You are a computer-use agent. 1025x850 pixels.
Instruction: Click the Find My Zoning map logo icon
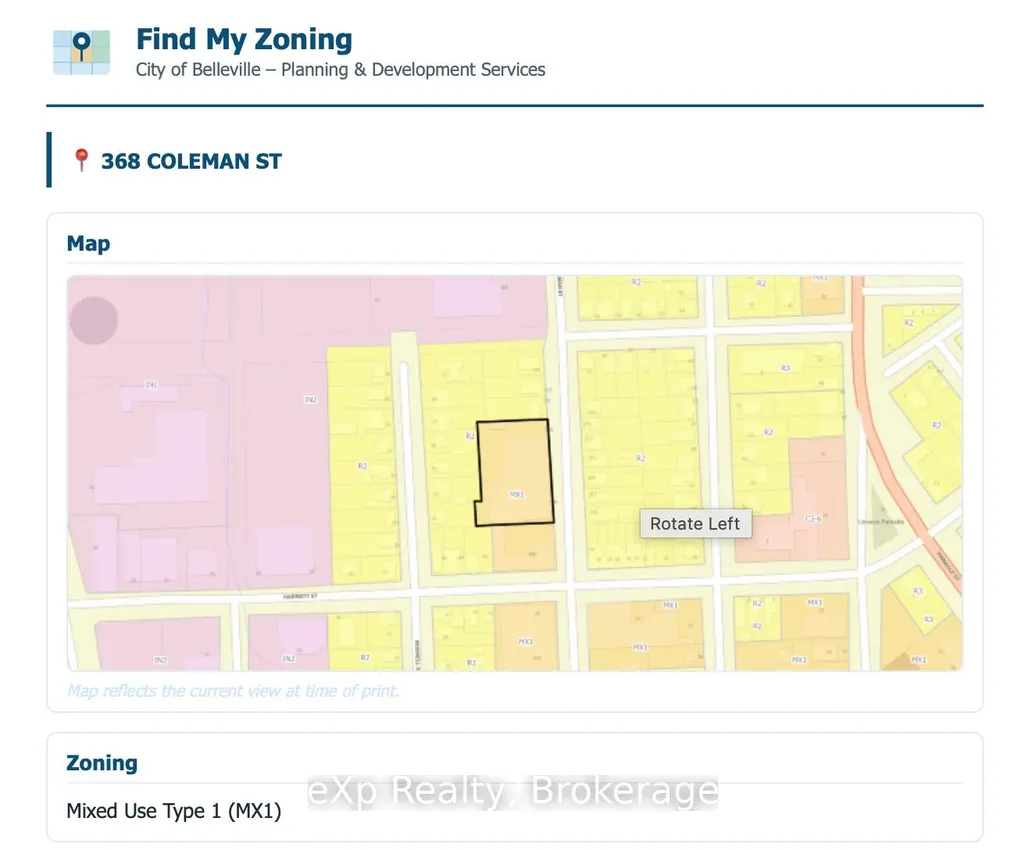(x=82, y=52)
